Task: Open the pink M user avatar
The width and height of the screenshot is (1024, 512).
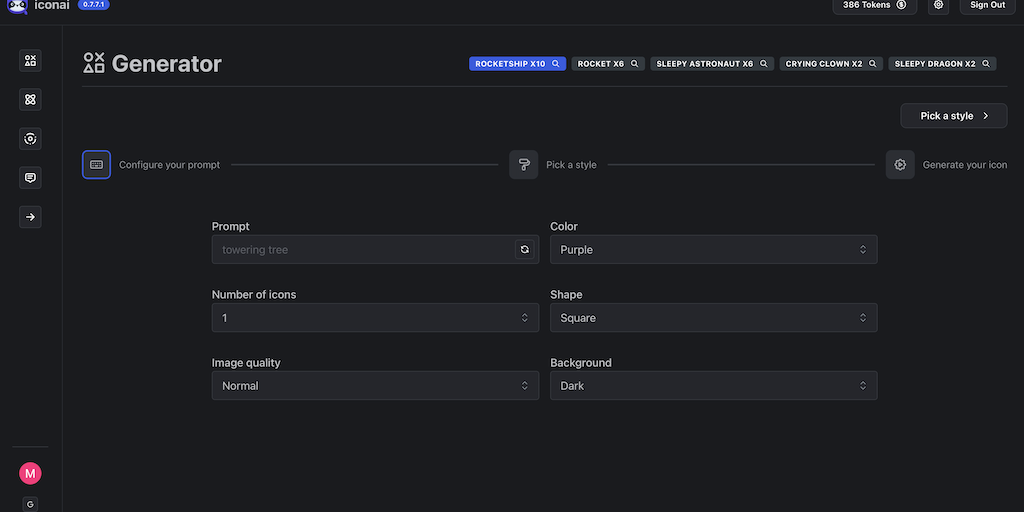Action: tap(30, 473)
